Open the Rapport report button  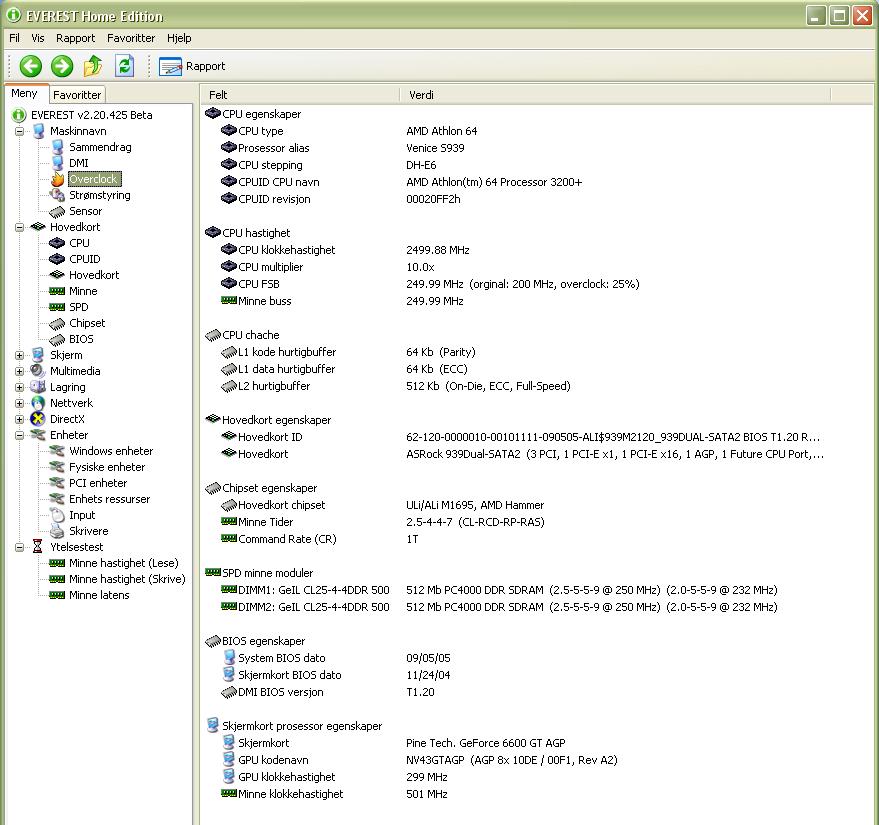point(192,66)
